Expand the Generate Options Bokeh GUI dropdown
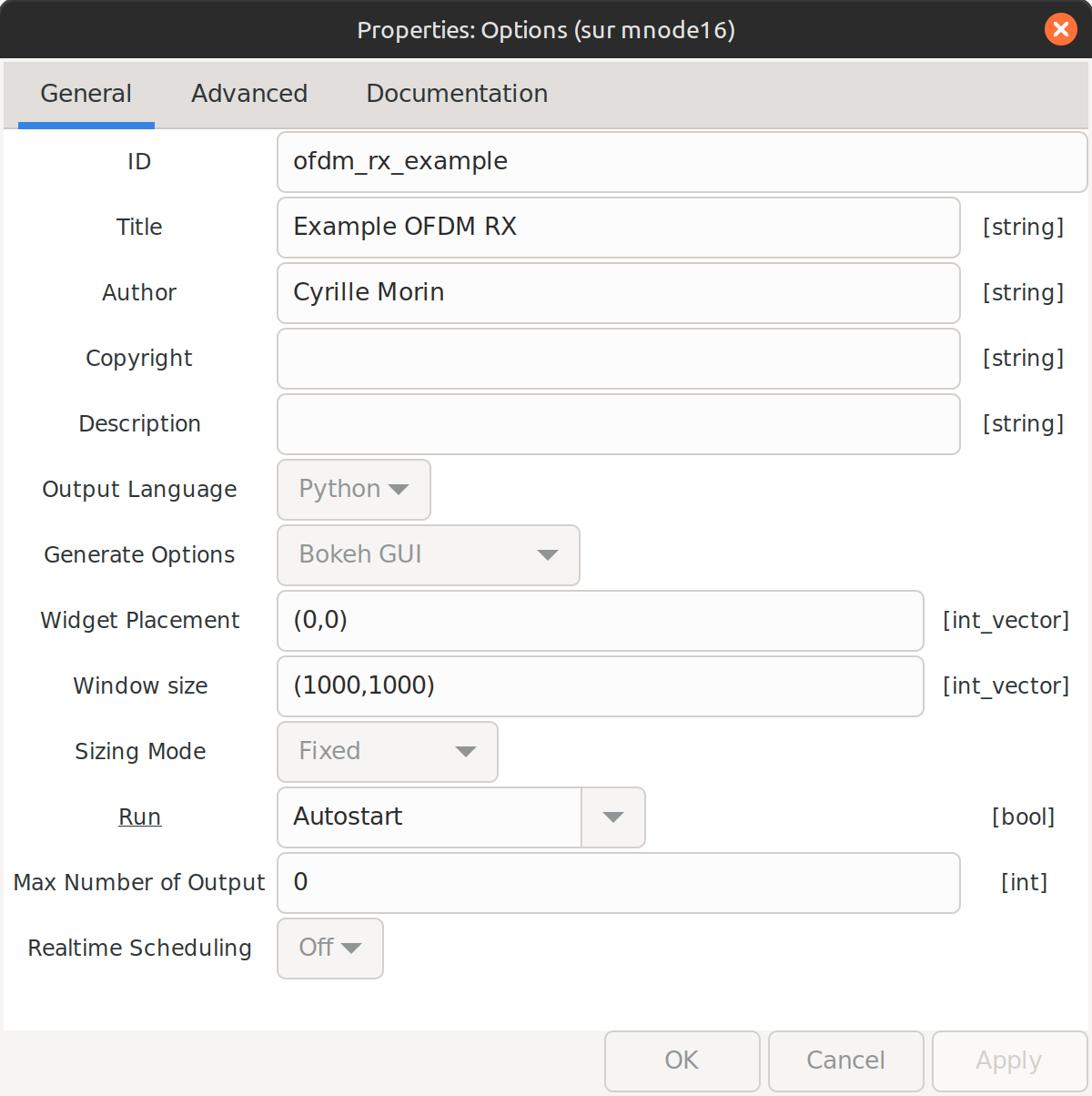The height and width of the screenshot is (1096, 1092). pyautogui.click(x=428, y=555)
